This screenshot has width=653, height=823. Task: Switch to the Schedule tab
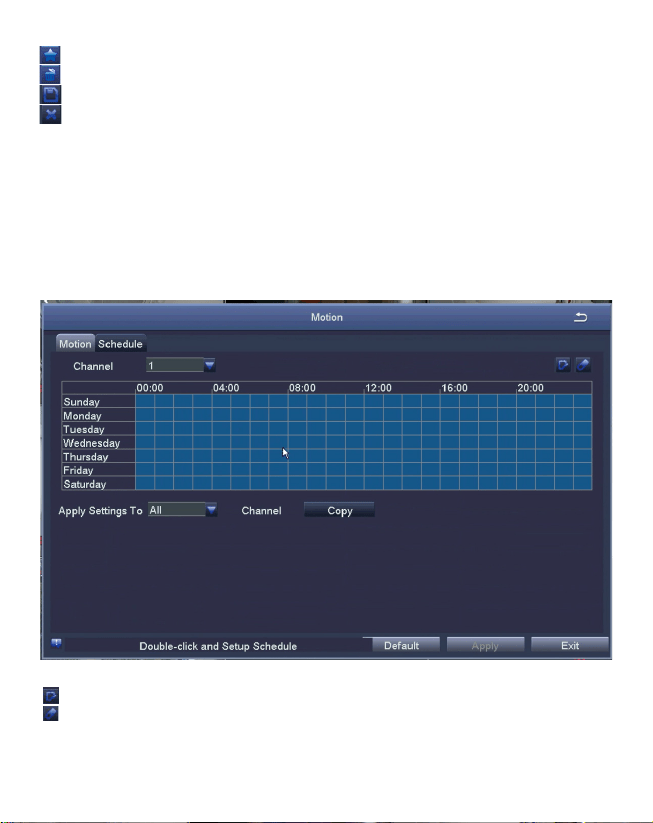click(x=120, y=344)
